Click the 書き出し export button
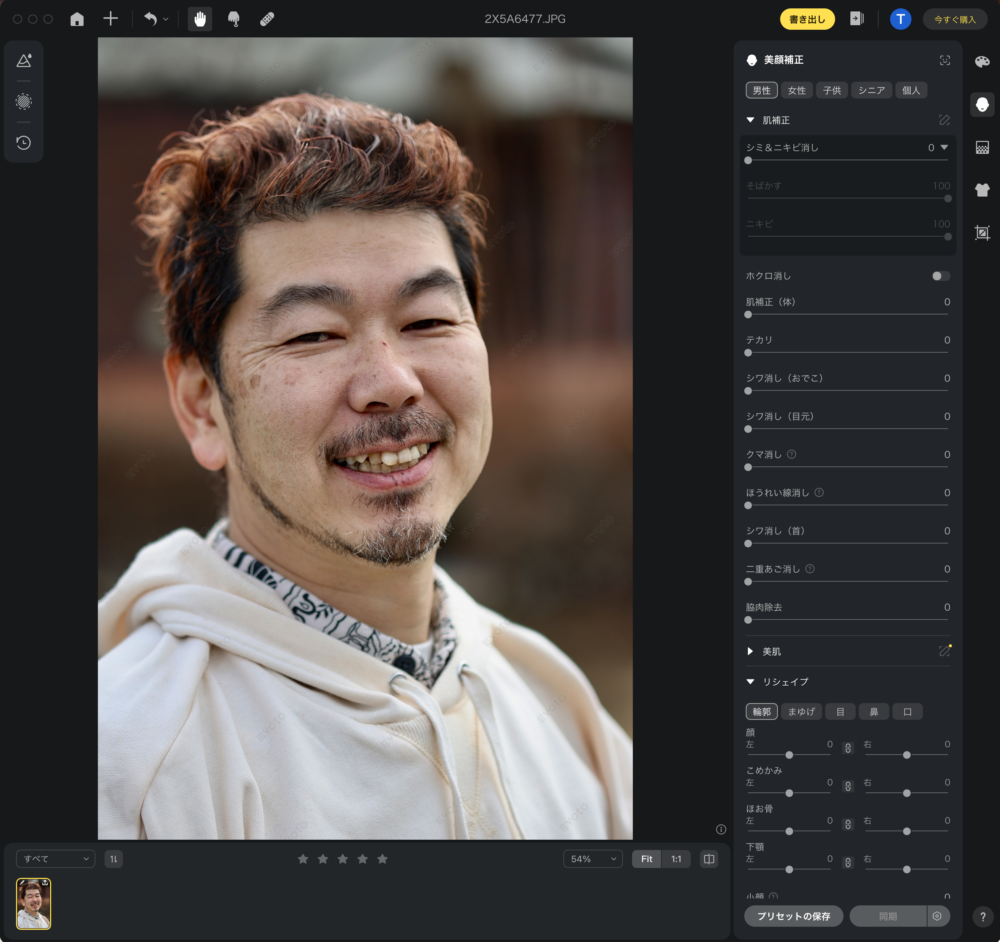This screenshot has width=1000, height=942. [807, 19]
